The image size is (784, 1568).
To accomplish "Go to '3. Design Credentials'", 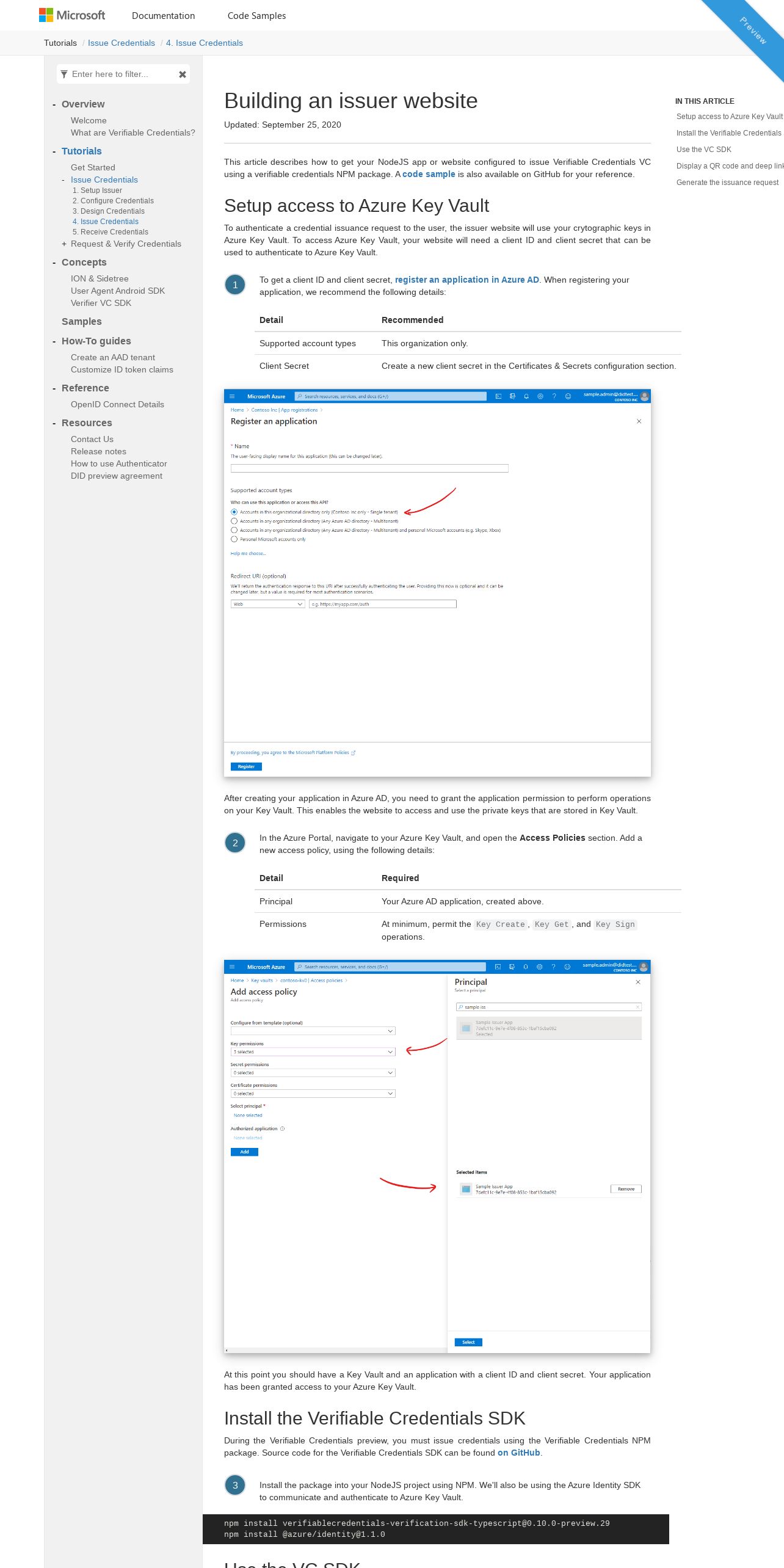I will 109,211.
